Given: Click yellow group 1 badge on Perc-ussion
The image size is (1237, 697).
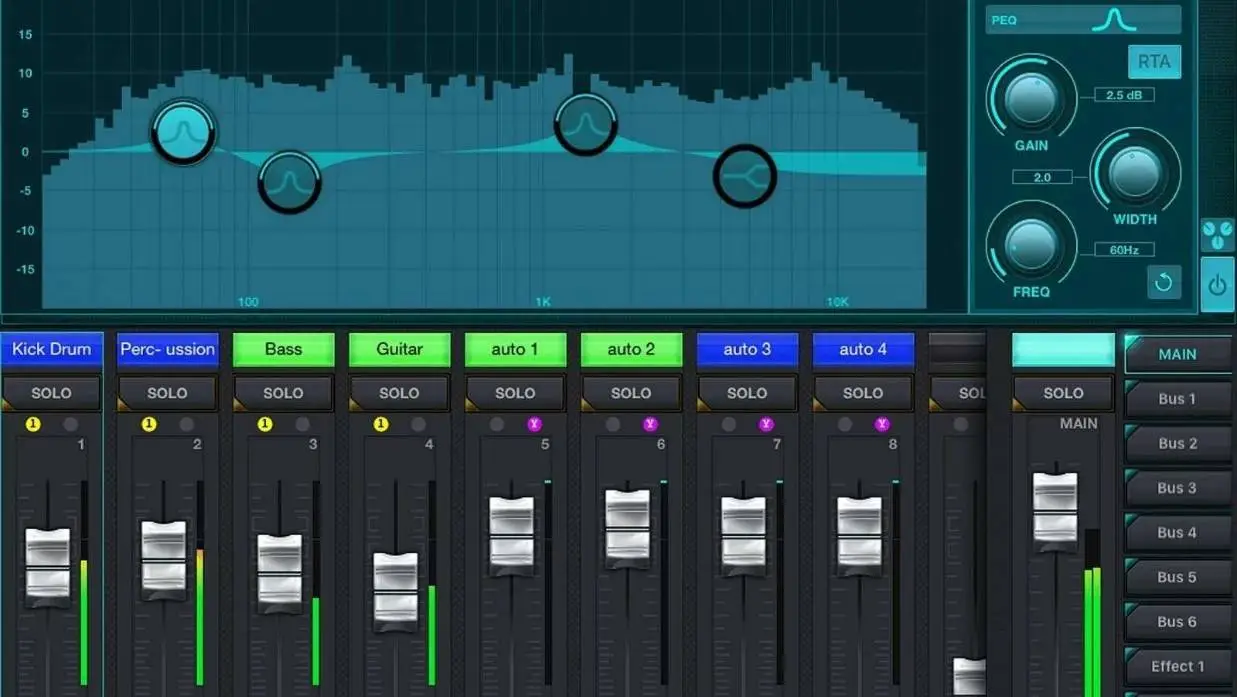Looking at the screenshot, I should point(149,424).
